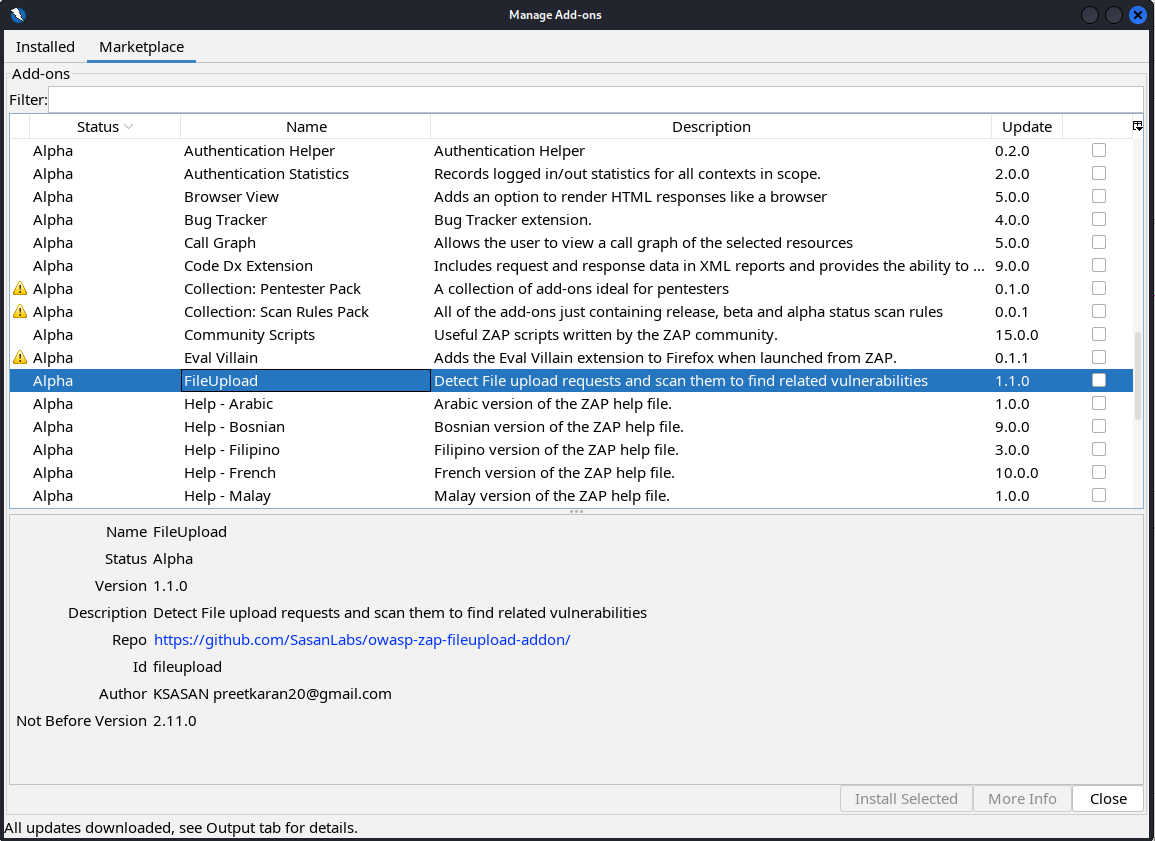
Task: Click Help - French version 10.0.0
Action: coord(1017,473)
